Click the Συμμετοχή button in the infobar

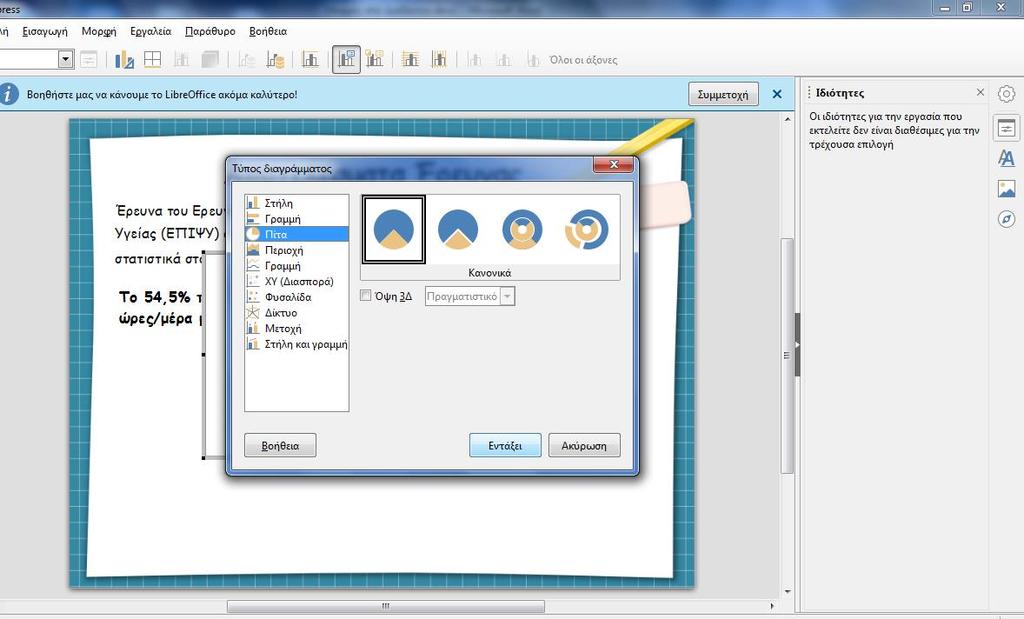723,94
